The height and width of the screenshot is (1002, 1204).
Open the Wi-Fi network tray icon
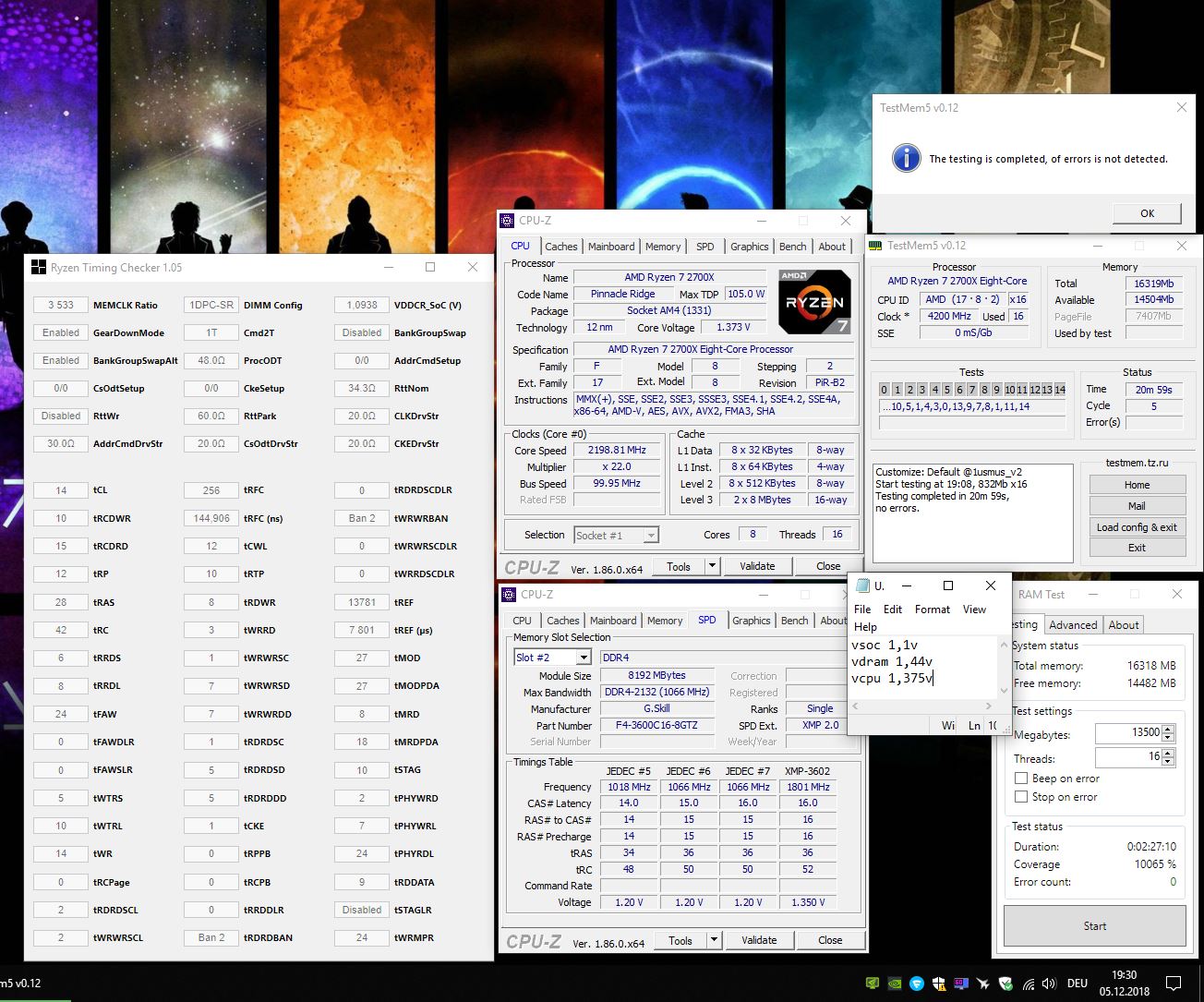pos(1029,984)
